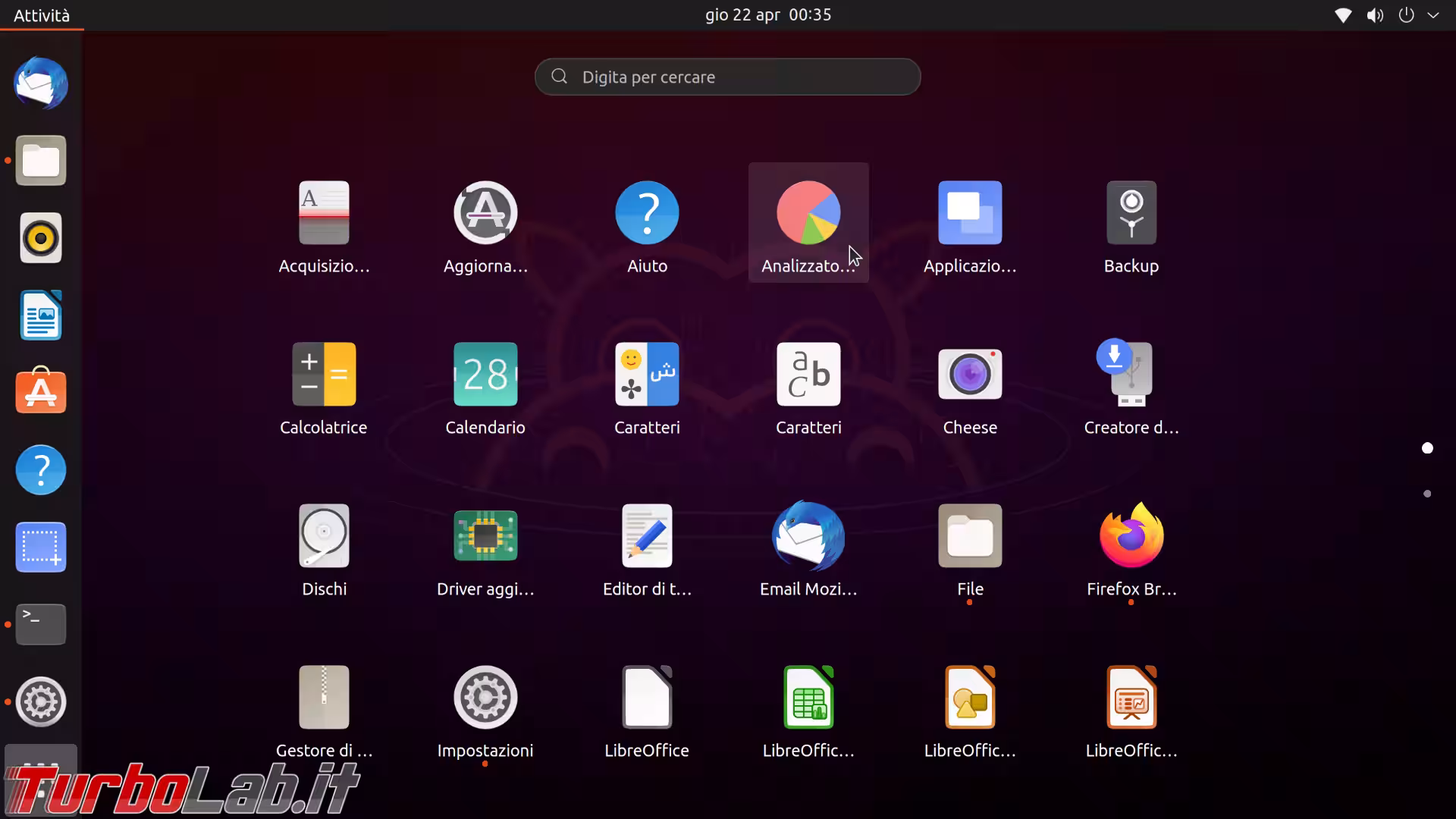Open the Backup application
This screenshot has width=1456, height=819.
pyautogui.click(x=1131, y=214)
